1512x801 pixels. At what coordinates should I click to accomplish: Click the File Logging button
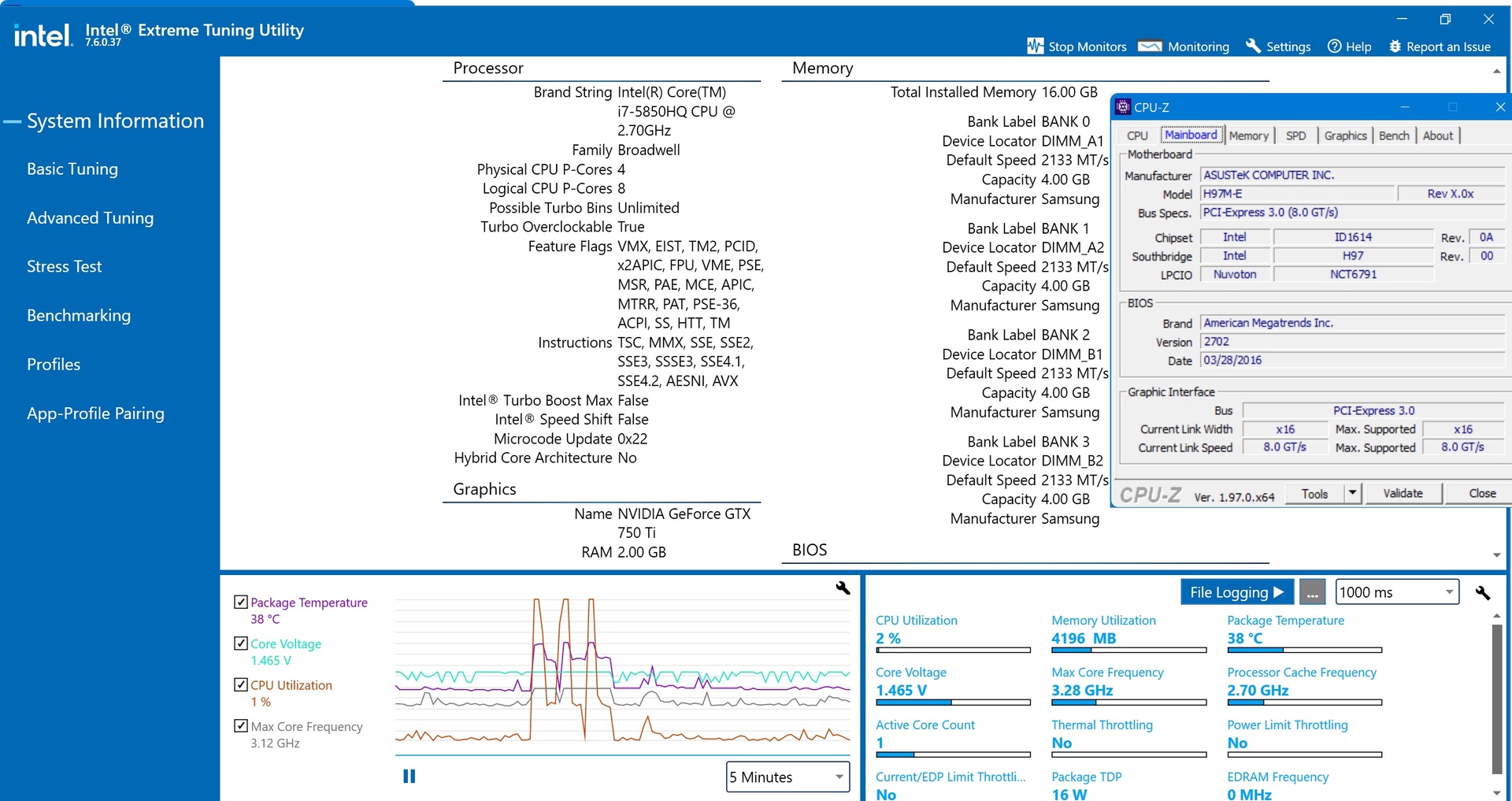click(x=1237, y=592)
